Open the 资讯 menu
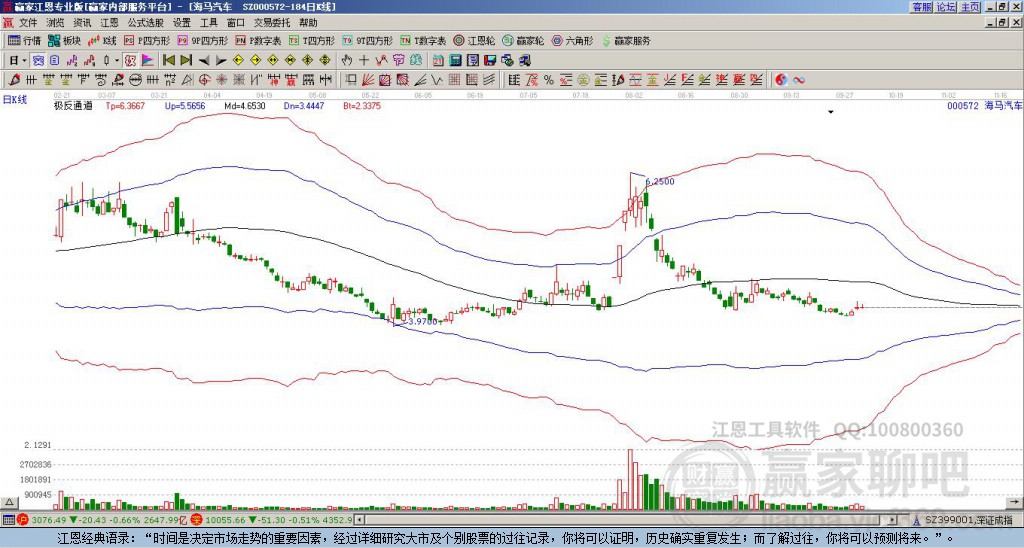The image size is (1024, 548). click(82, 23)
